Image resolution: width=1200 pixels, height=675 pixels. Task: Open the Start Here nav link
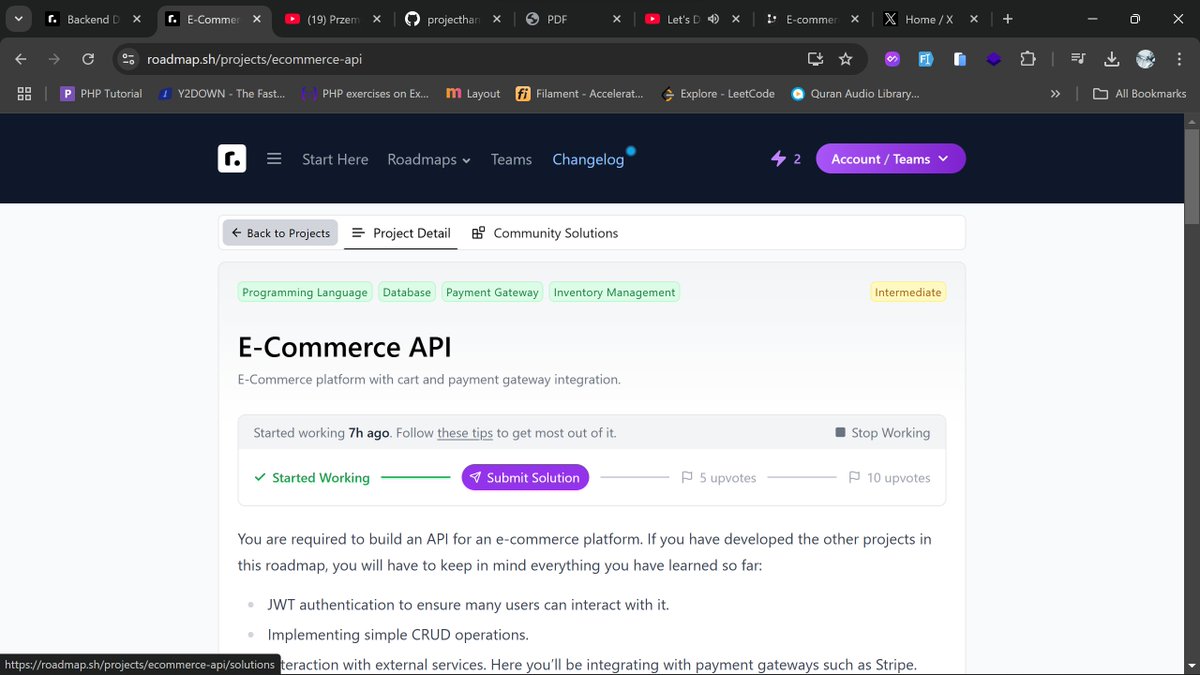coord(335,159)
